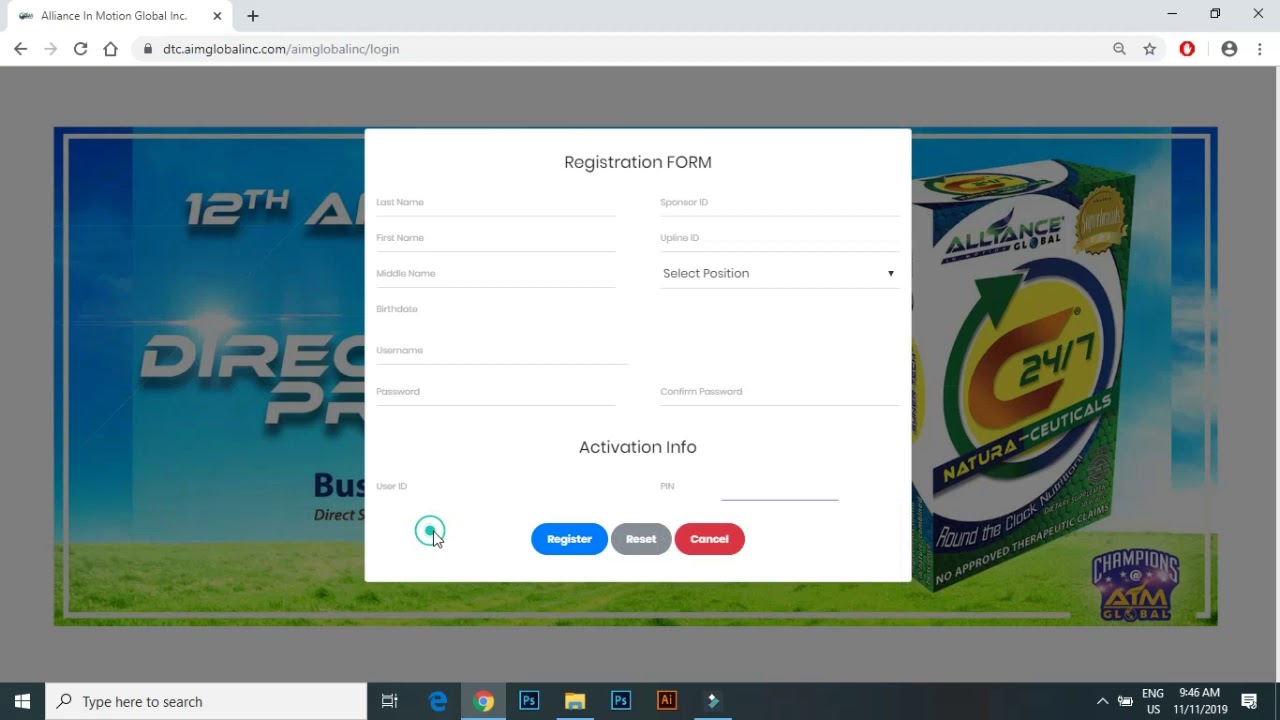The width and height of the screenshot is (1280, 720).
Task: Focus the Password field
Action: (495, 392)
